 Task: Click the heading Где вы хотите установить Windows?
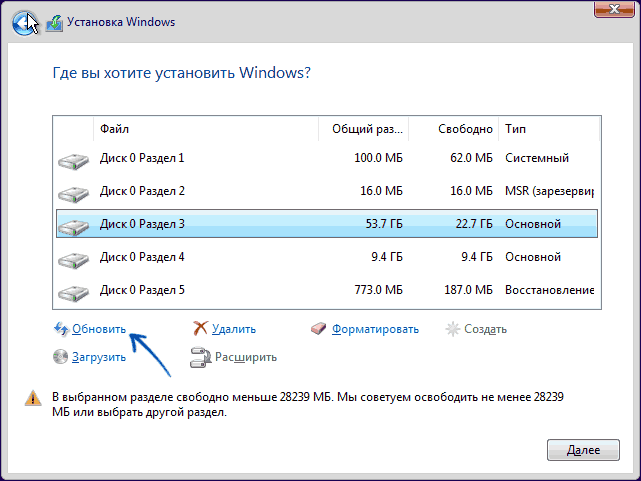click(x=182, y=73)
